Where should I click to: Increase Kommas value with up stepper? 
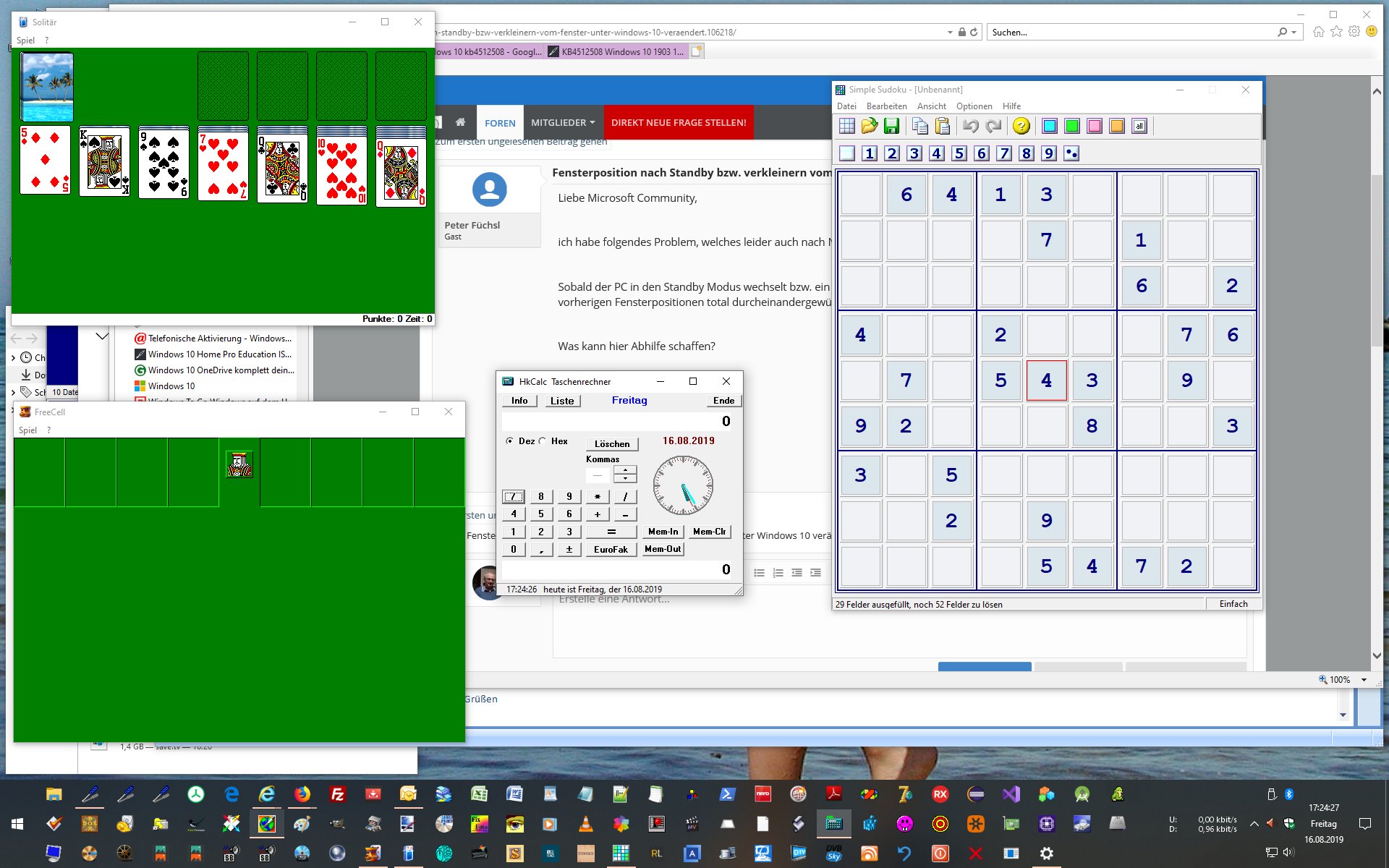click(x=625, y=470)
